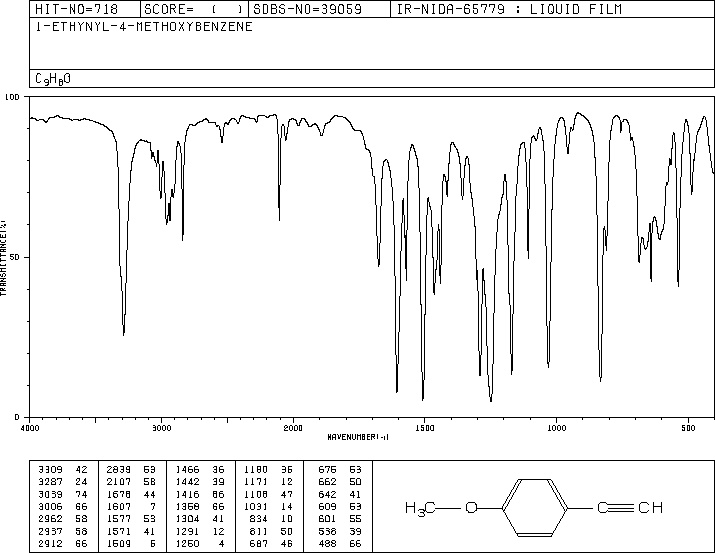Click the 1000 wavenumber axis label
This screenshot has height=553, width=715.
pyautogui.click(x=556, y=428)
